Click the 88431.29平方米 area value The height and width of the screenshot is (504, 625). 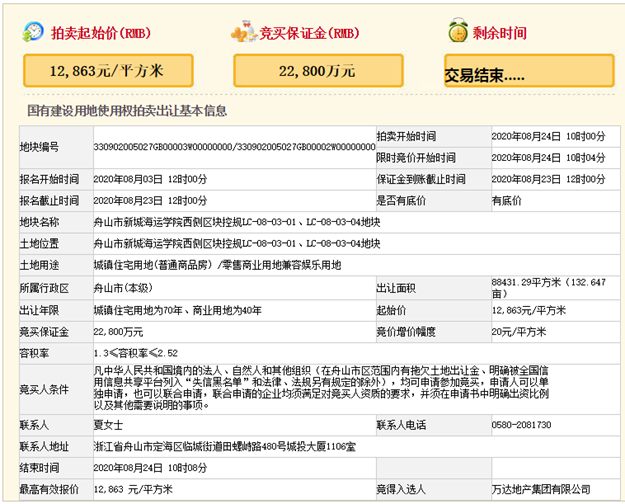tap(548, 288)
